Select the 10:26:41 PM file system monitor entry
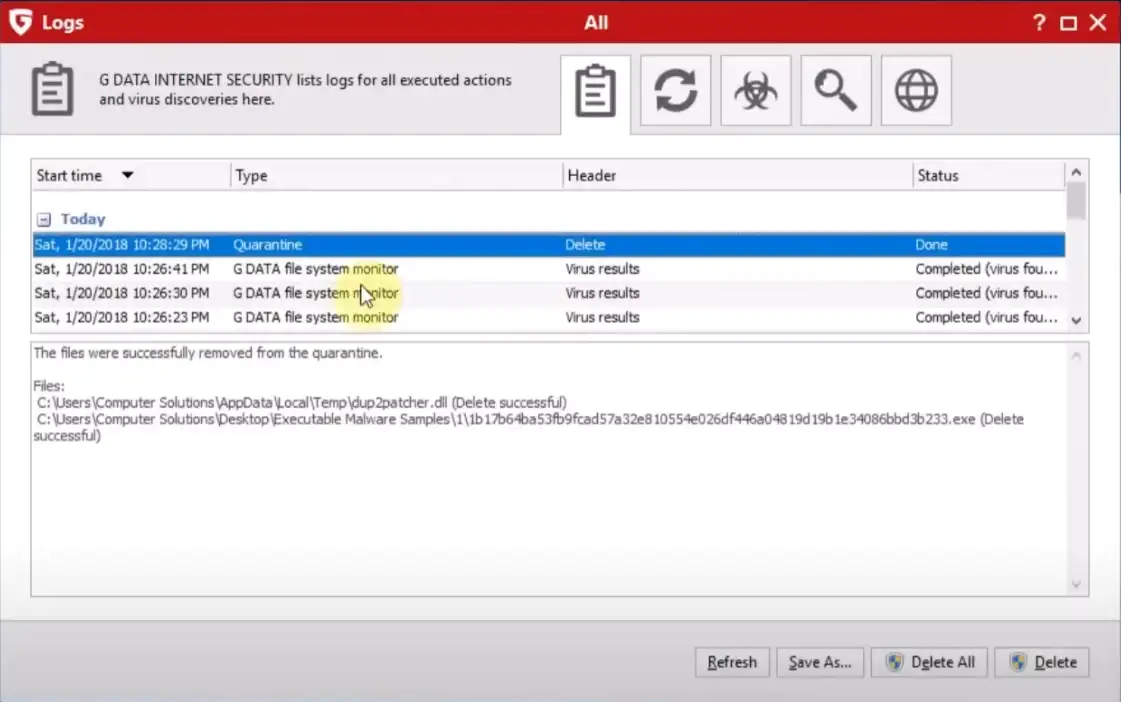 pyautogui.click(x=316, y=269)
